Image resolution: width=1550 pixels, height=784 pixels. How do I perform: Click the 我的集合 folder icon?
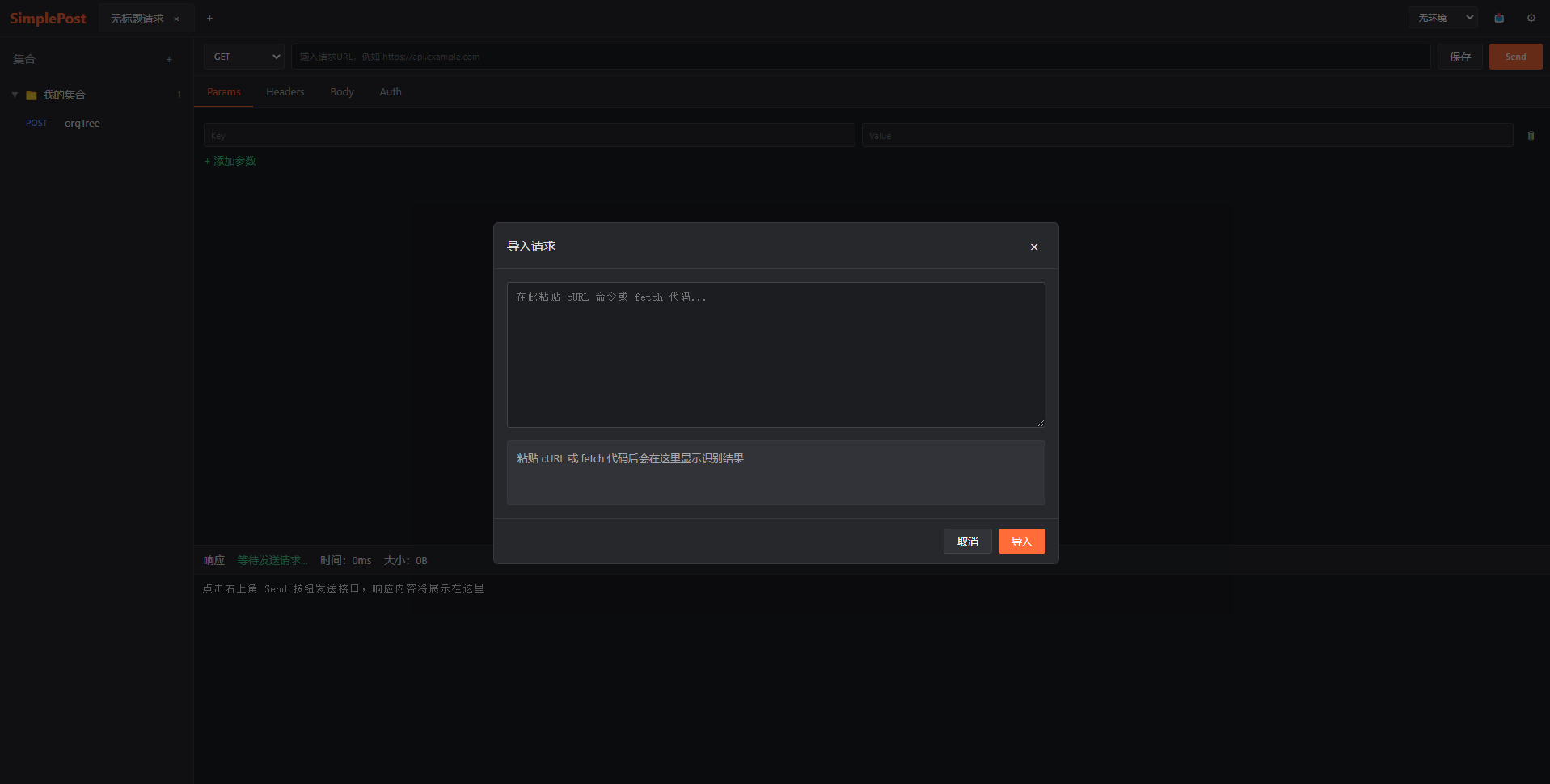pyautogui.click(x=32, y=95)
